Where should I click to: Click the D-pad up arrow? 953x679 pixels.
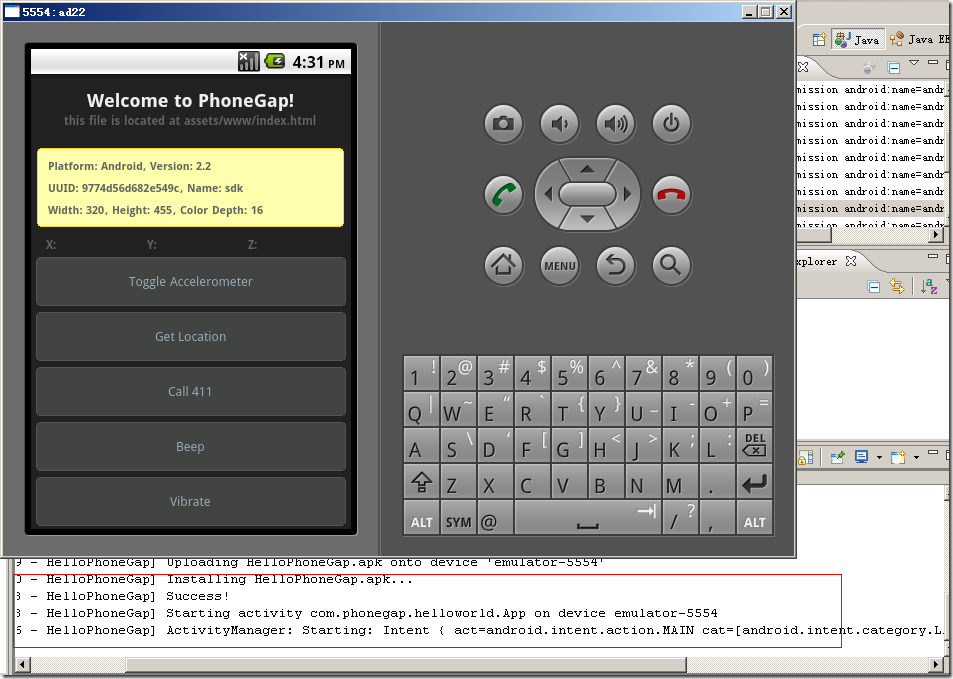[587, 168]
